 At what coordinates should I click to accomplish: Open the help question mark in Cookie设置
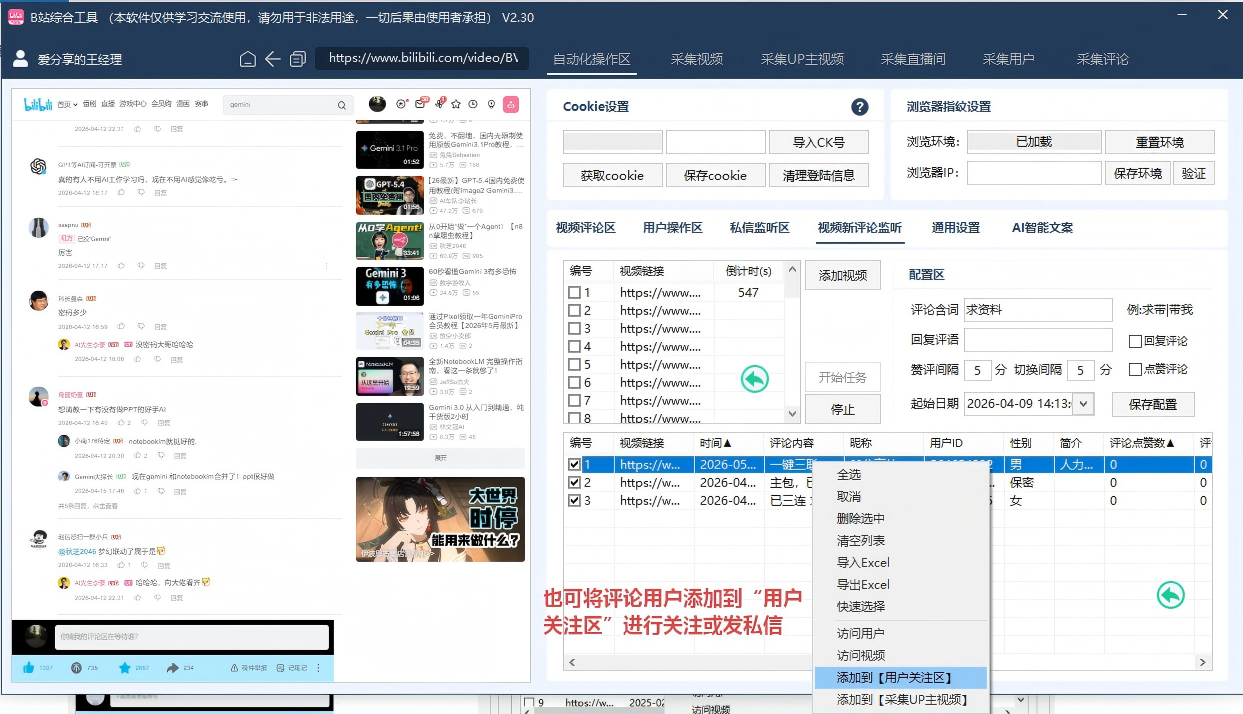pos(859,107)
